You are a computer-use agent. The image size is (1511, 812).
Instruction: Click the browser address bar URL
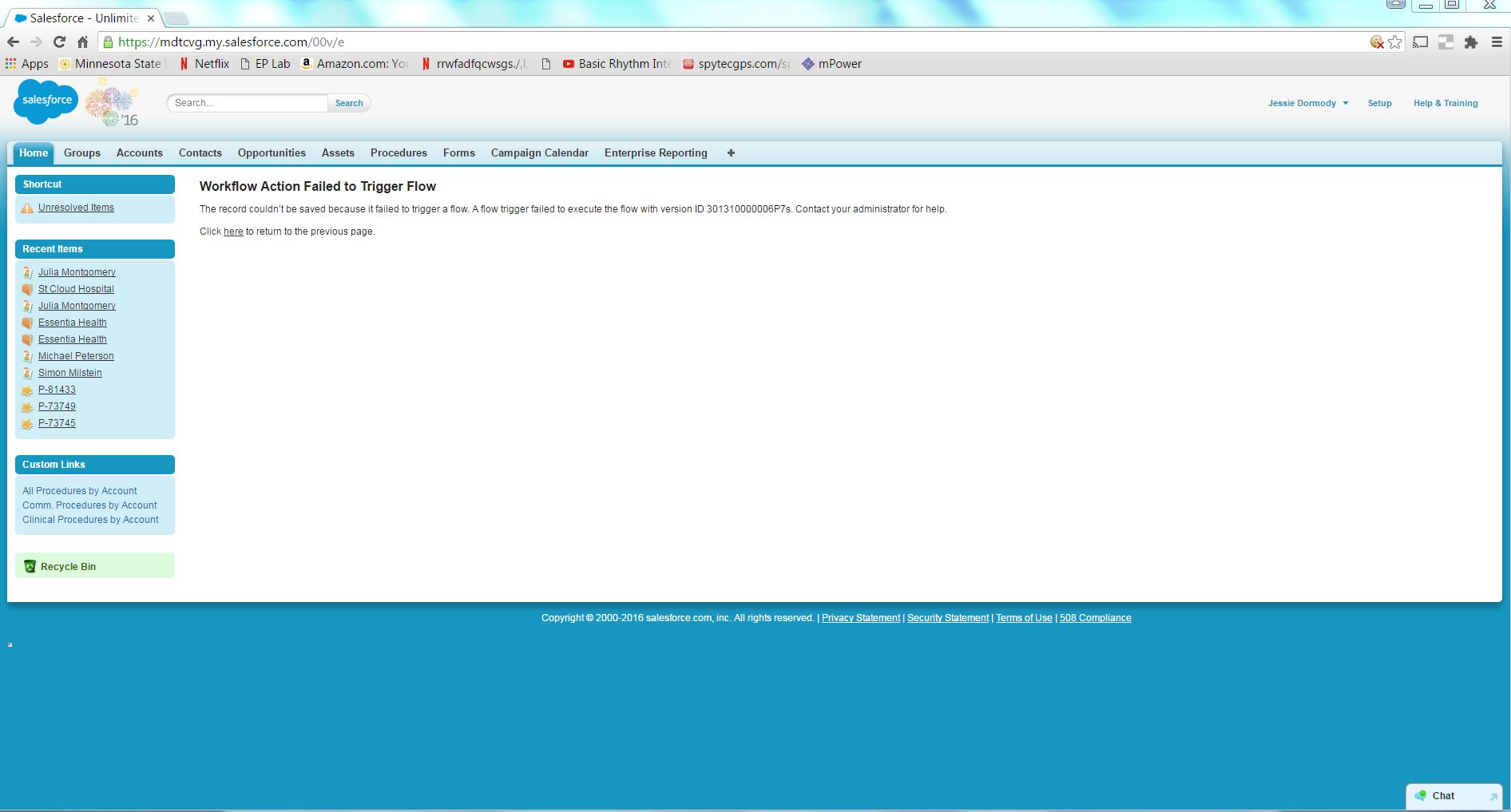point(232,42)
